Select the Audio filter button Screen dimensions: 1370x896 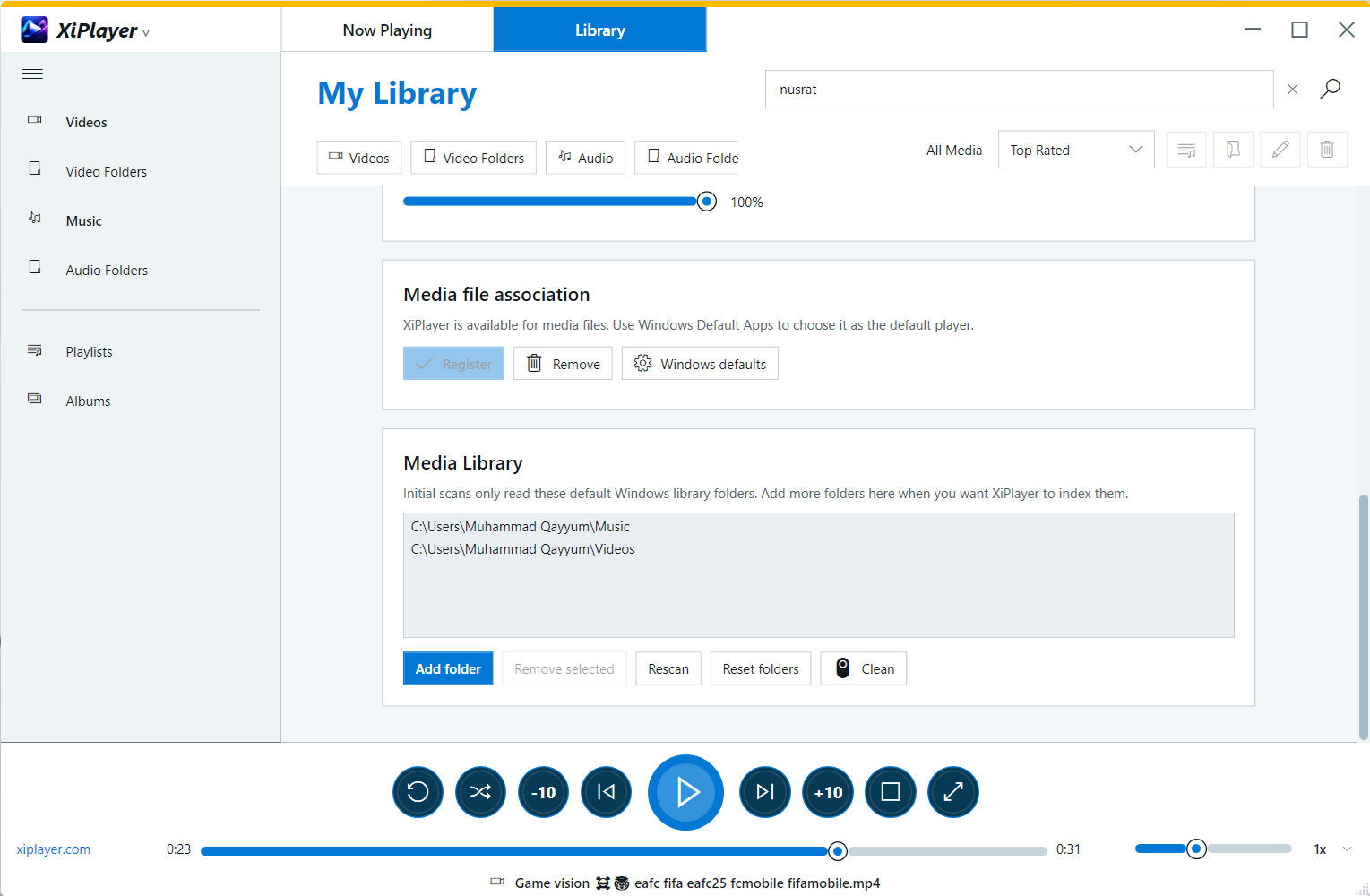(x=586, y=158)
